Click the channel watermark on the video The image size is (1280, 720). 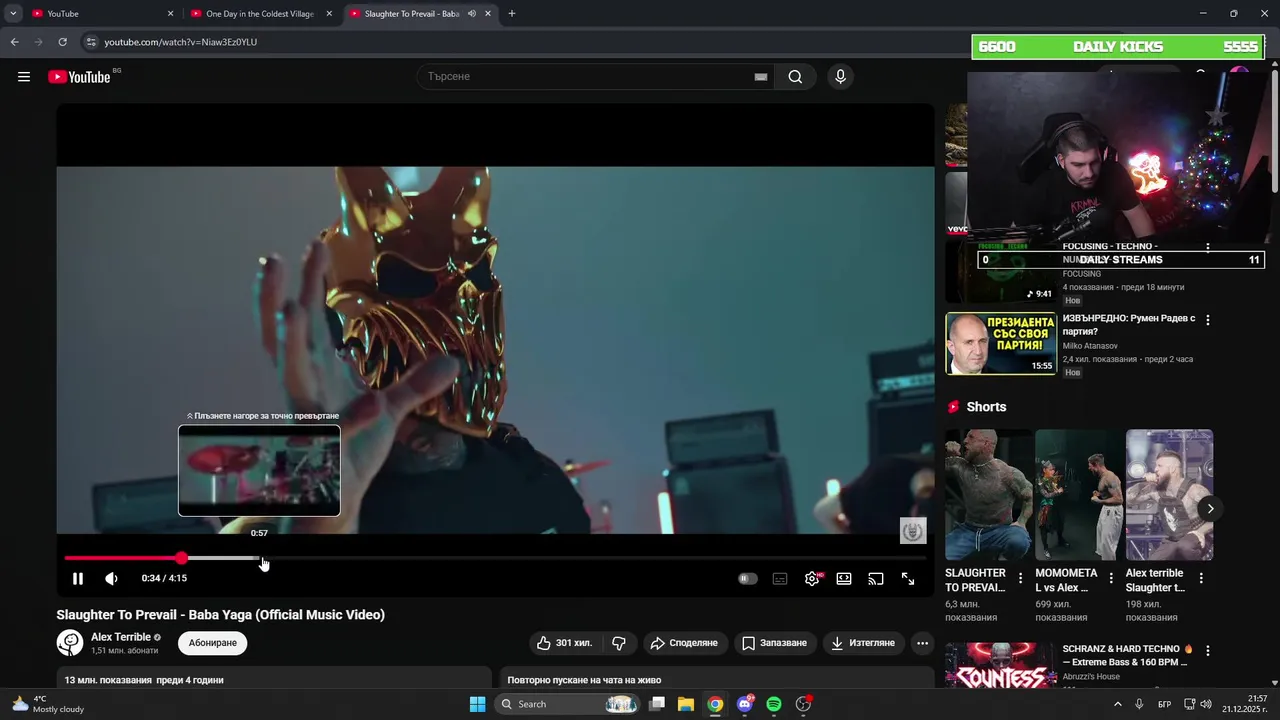(x=913, y=531)
